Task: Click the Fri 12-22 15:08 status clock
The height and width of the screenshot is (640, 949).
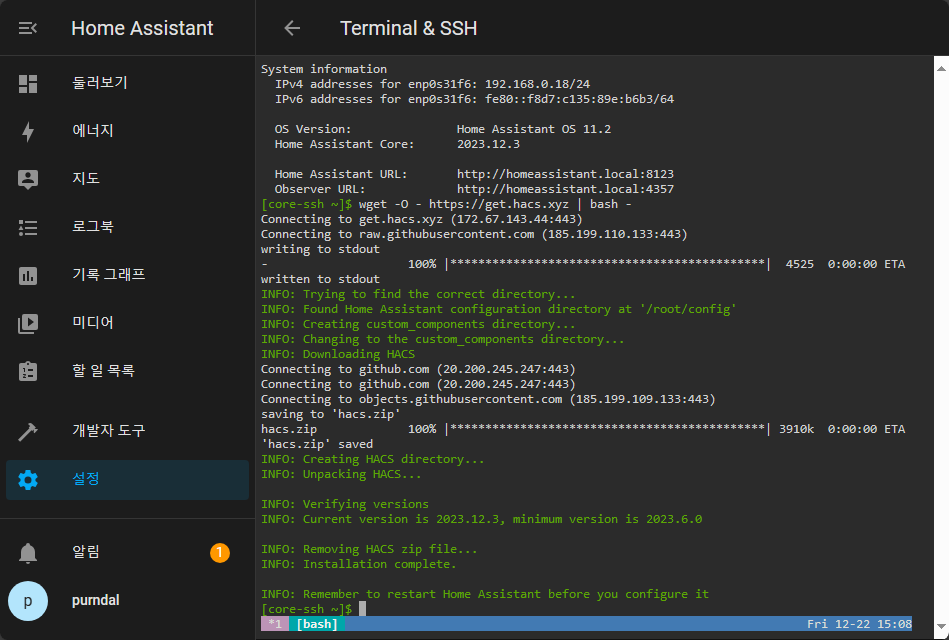Action: (x=859, y=624)
